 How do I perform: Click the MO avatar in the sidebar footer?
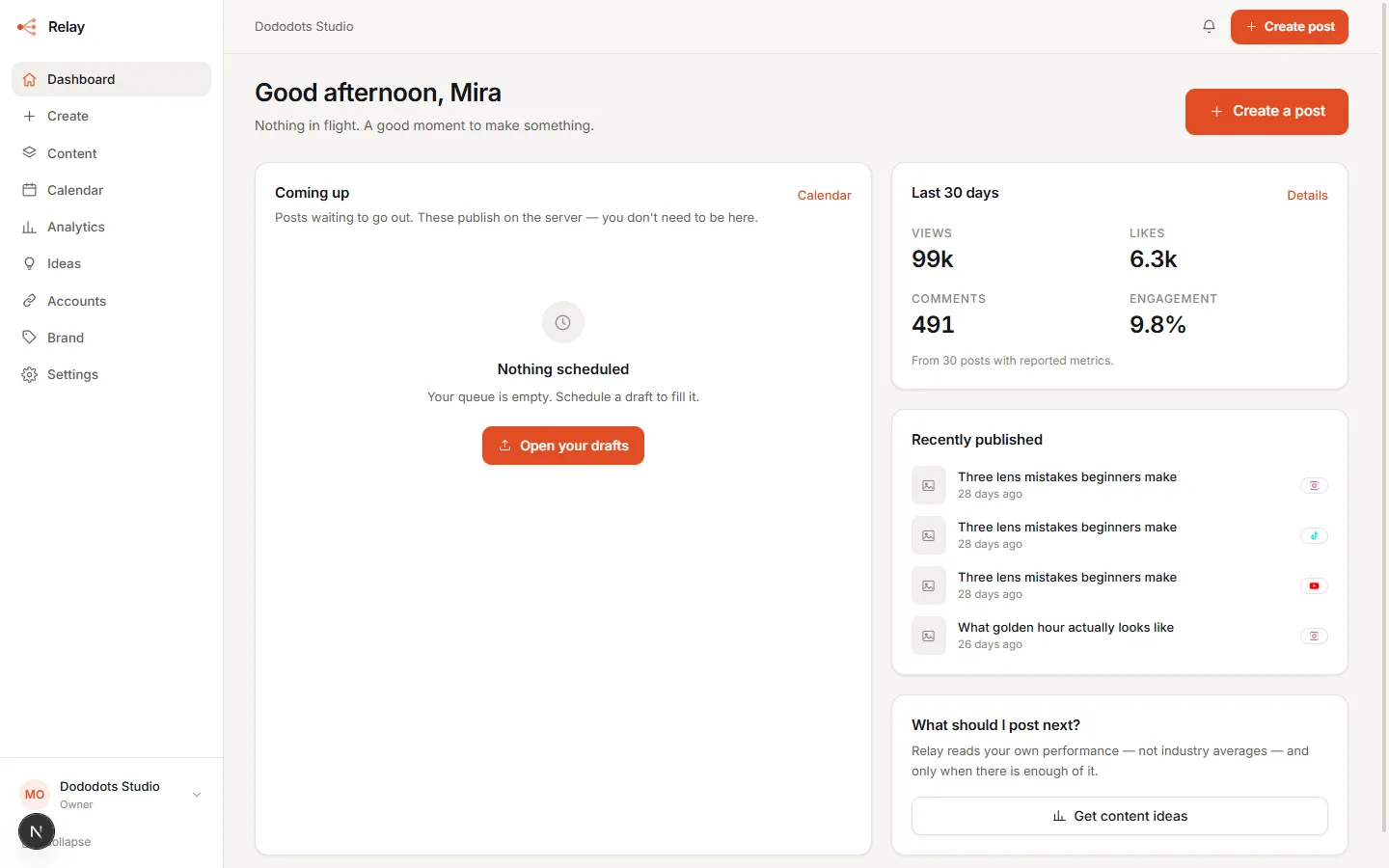pyautogui.click(x=35, y=795)
